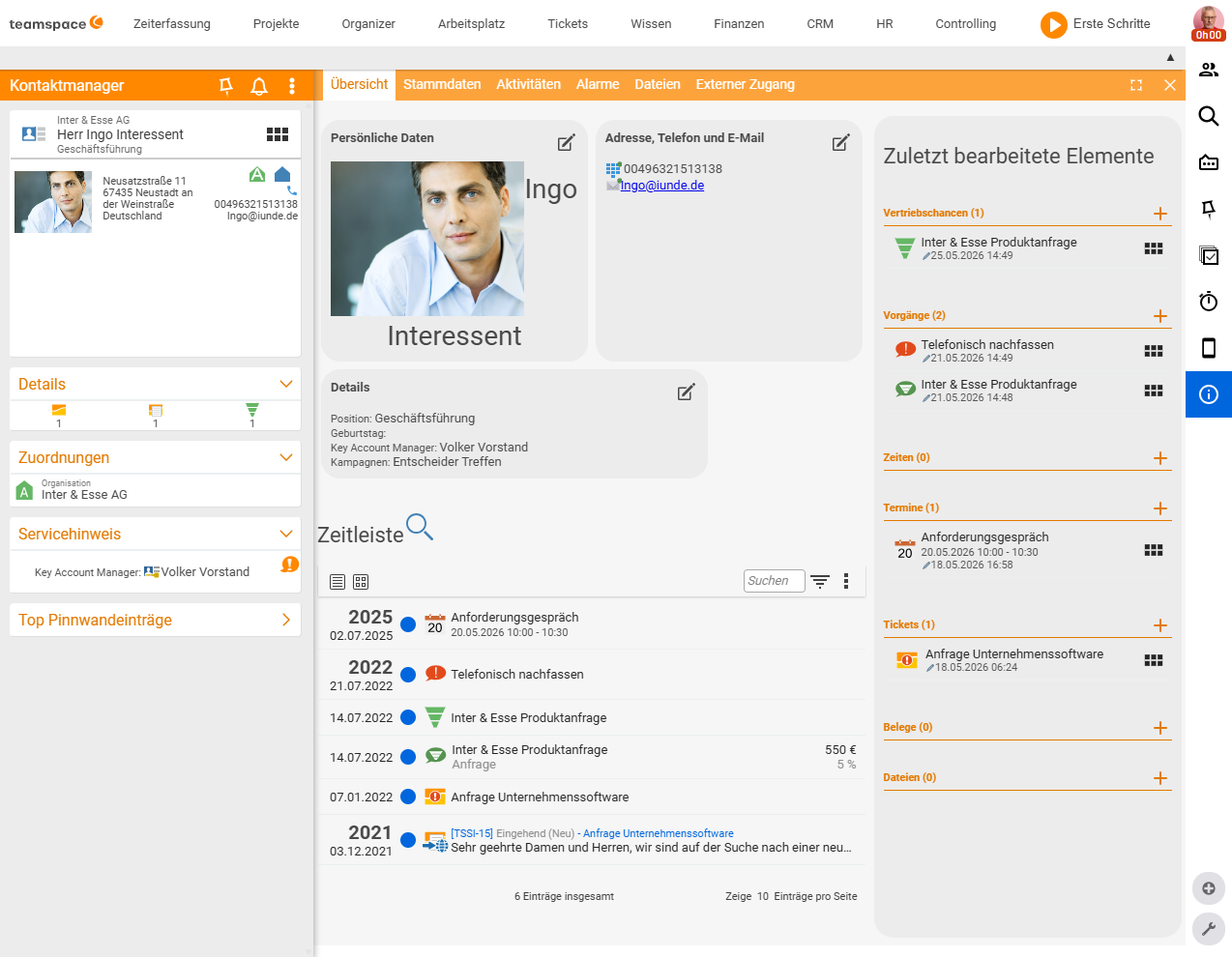Image resolution: width=1232 pixels, height=957 pixels.
Task: Click contact photo in Persönliche Daten
Action: click(427, 239)
